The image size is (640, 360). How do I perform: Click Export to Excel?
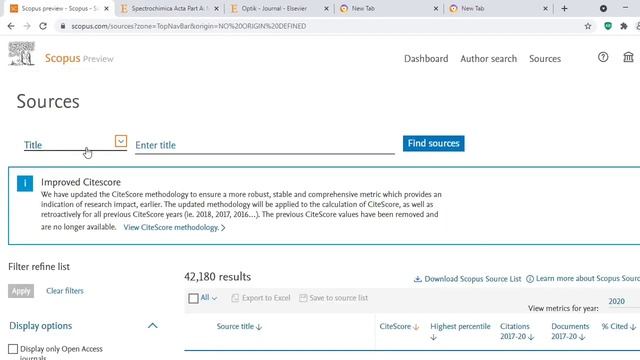point(261,298)
